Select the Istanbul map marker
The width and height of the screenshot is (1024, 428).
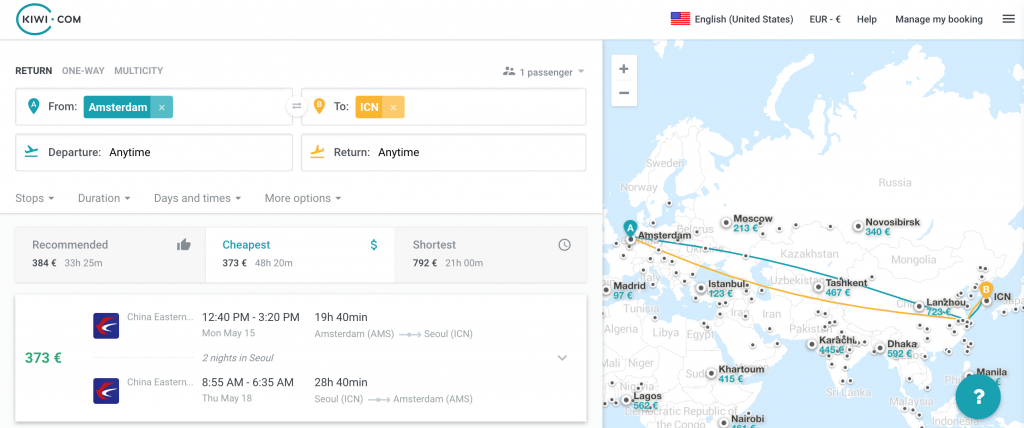[x=701, y=288]
